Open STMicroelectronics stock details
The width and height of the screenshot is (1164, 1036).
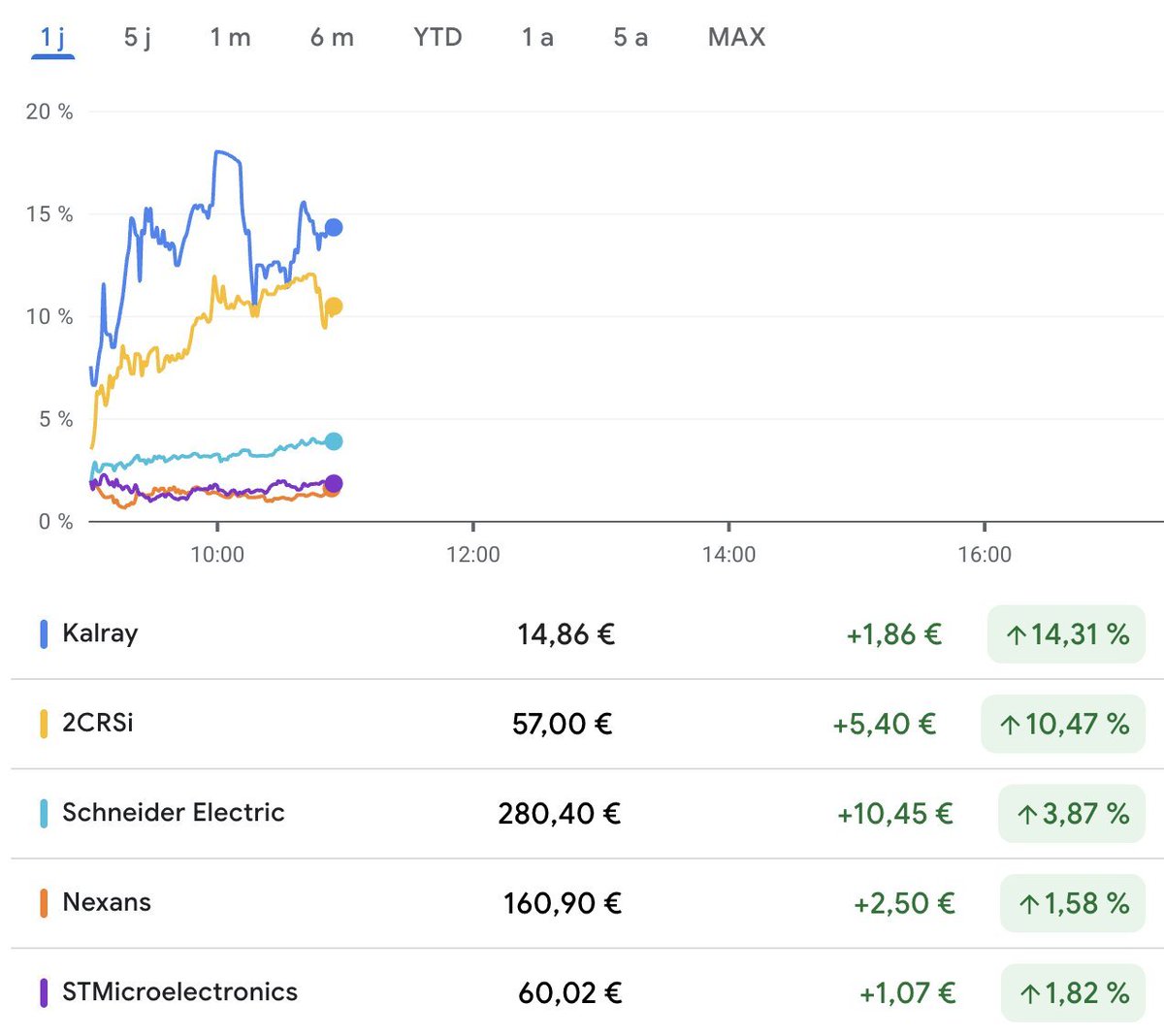point(588,992)
